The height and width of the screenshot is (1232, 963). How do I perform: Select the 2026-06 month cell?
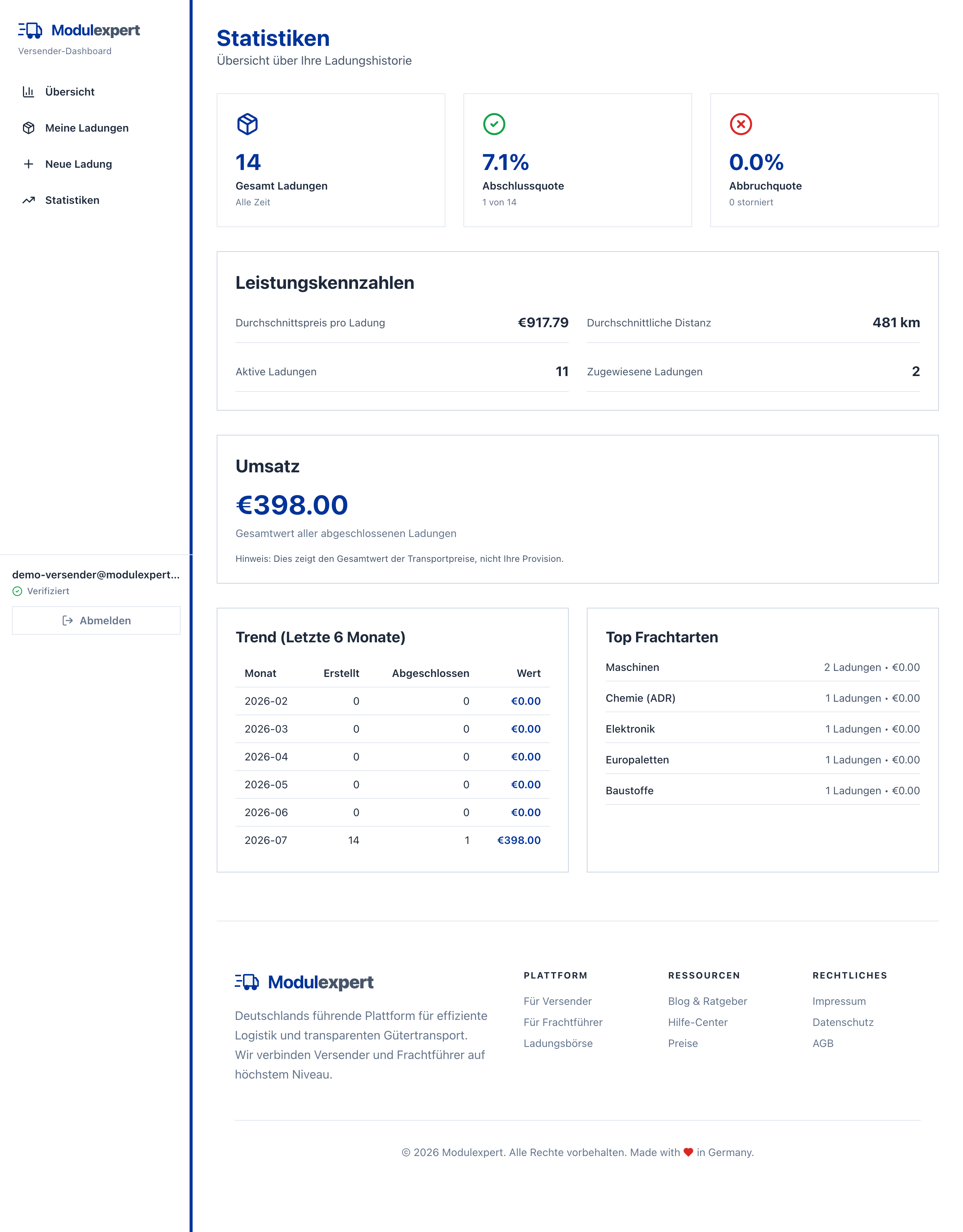click(266, 813)
